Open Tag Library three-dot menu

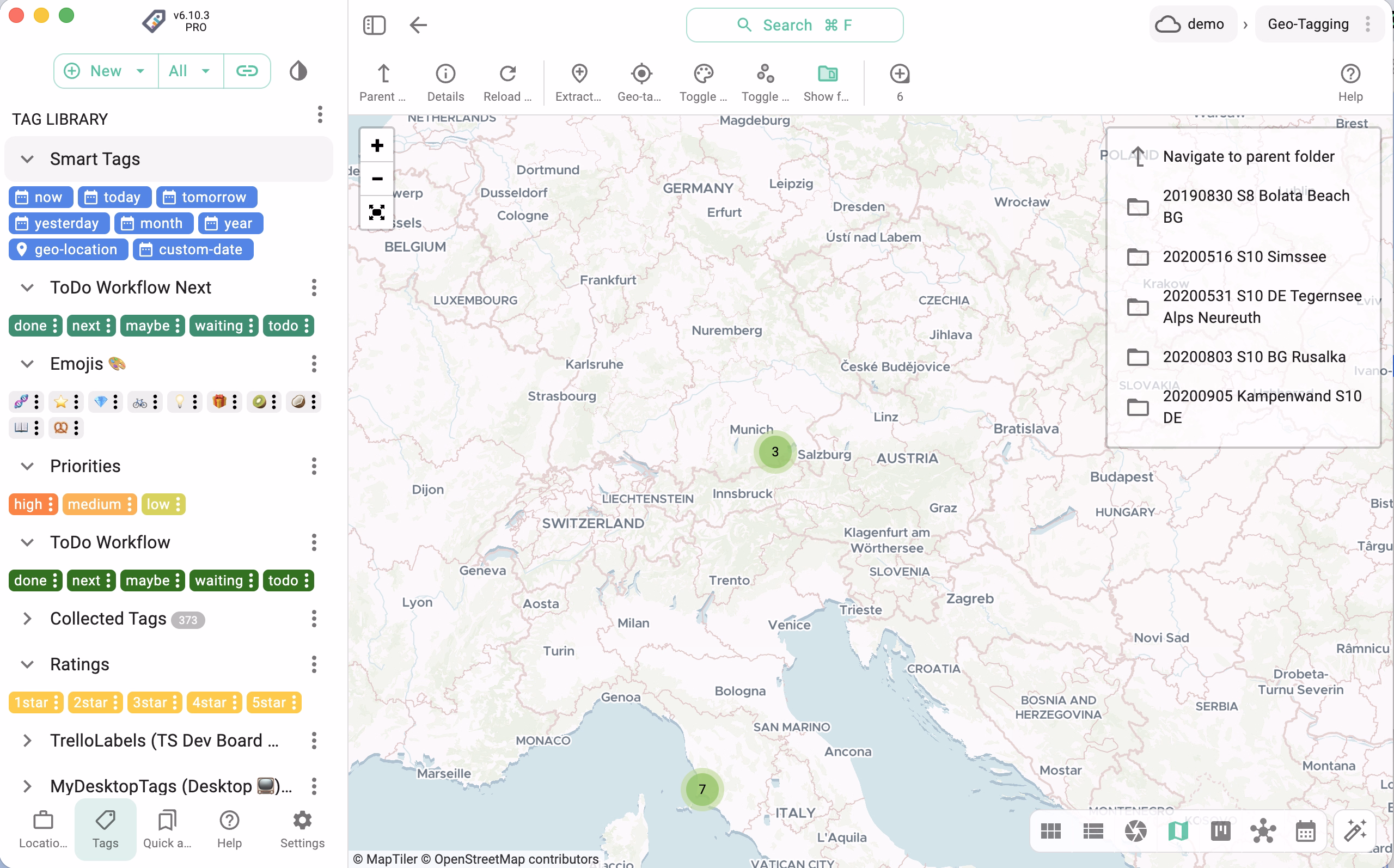coord(320,114)
